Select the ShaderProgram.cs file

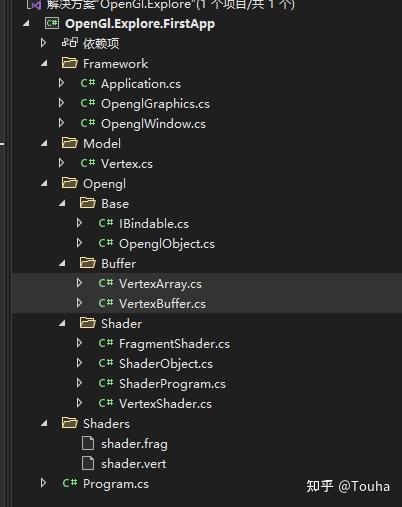tap(172, 384)
